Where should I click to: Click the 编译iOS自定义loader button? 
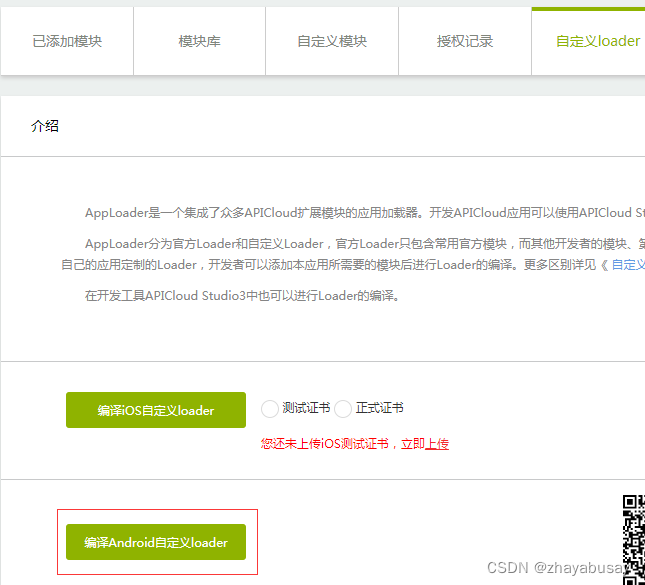[x=156, y=410]
